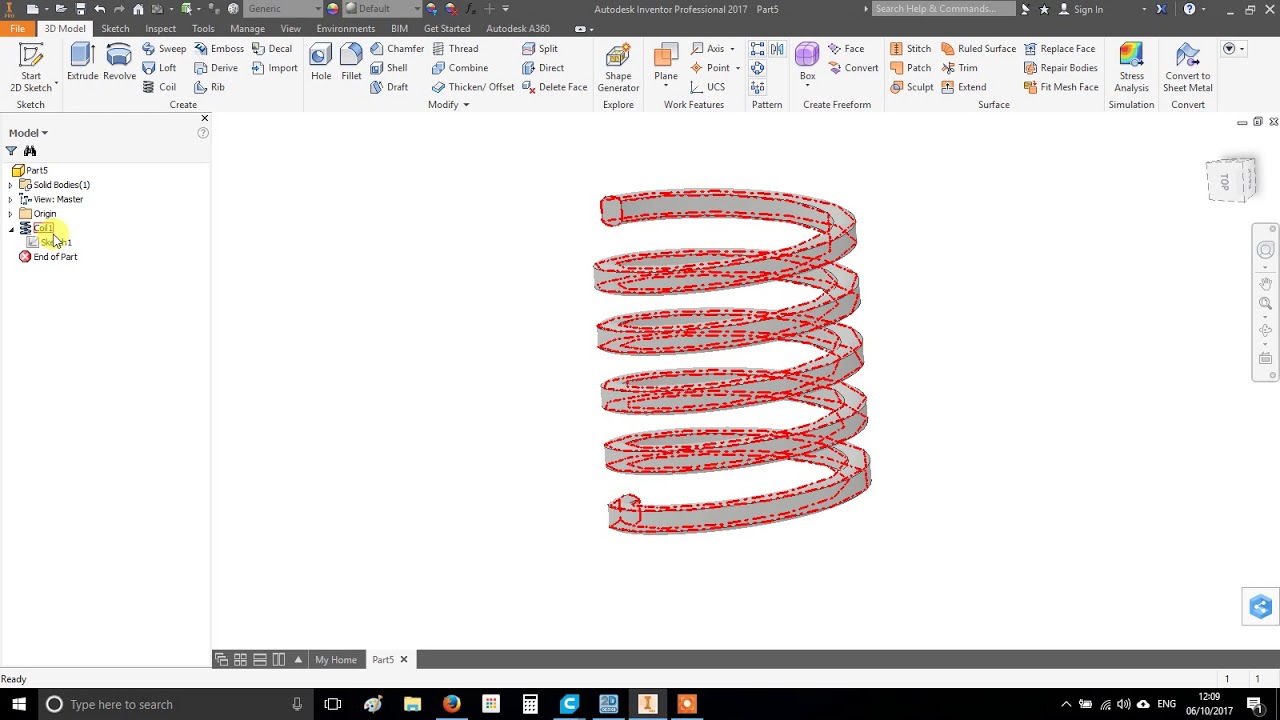
Task: Open the File menu
Action: (x=18, y=29)
